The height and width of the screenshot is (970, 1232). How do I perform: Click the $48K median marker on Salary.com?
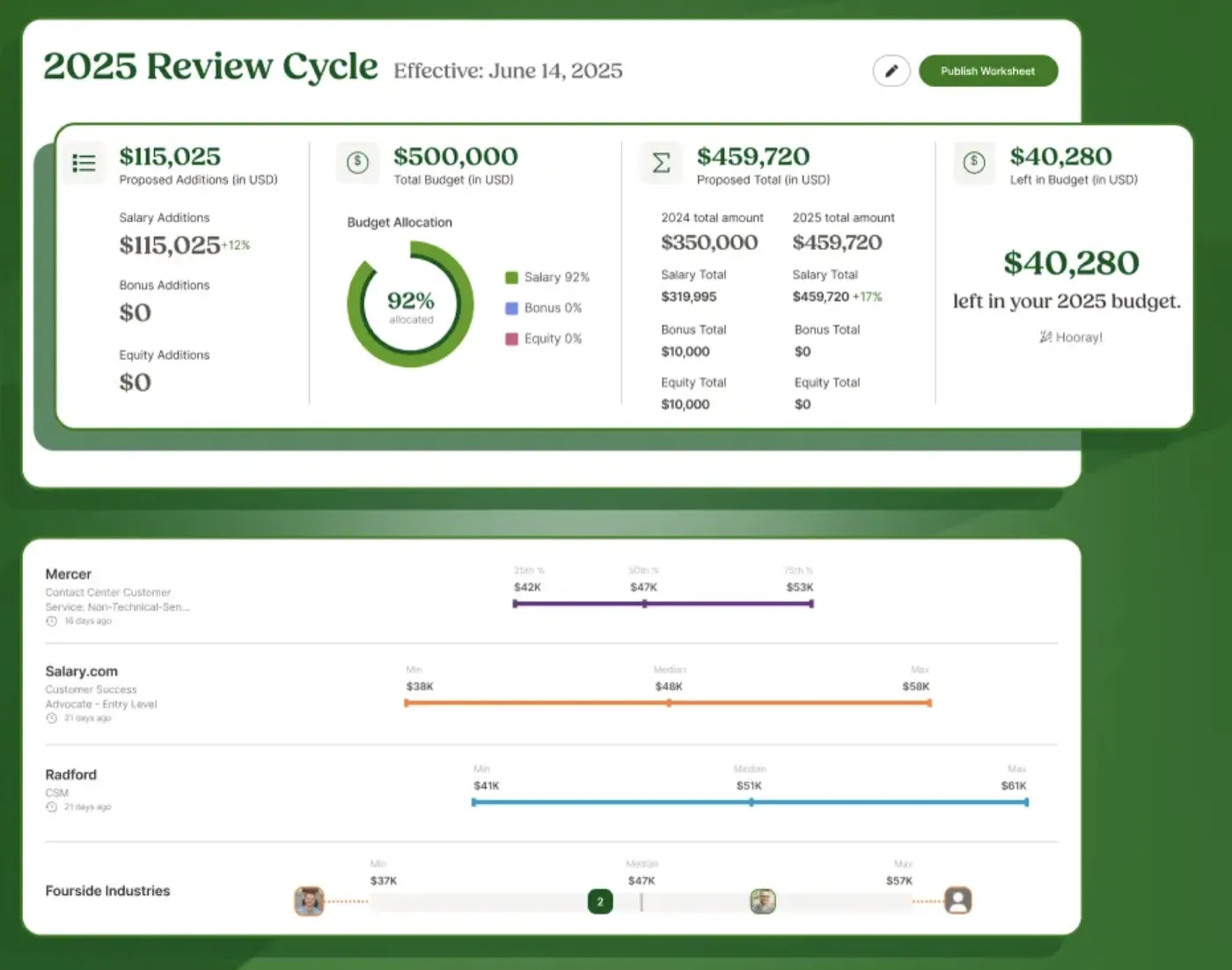click(x=669, y=703)
